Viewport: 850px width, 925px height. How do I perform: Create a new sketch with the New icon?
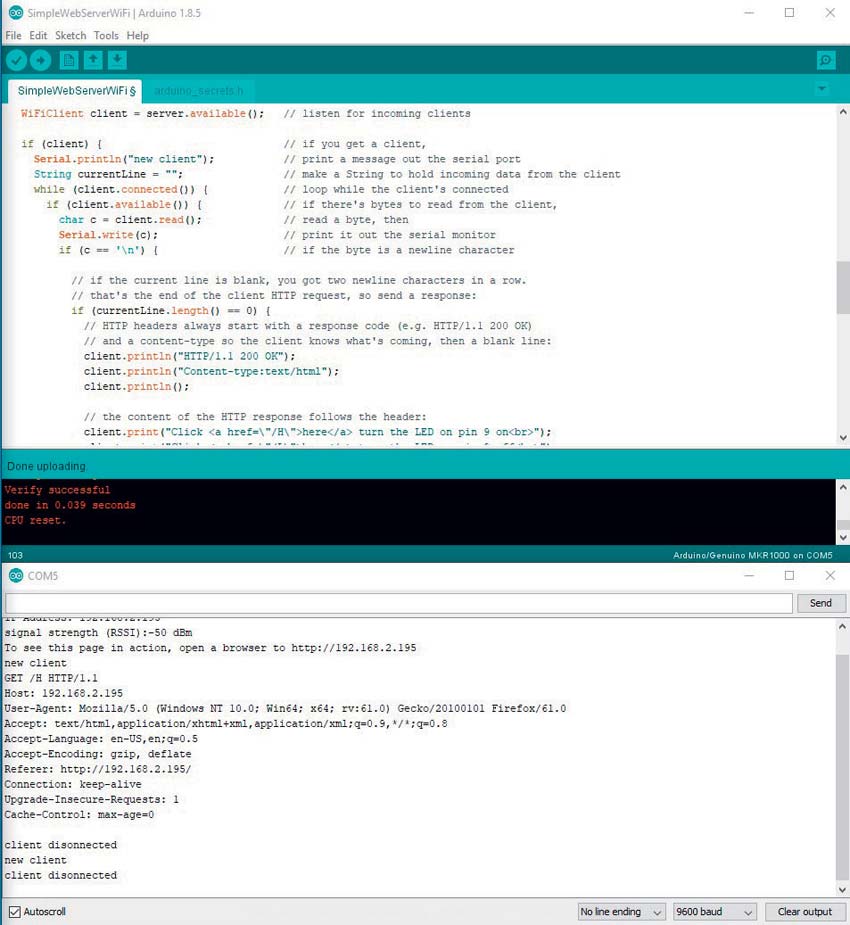pyautogui.click(x=69, y=60)
